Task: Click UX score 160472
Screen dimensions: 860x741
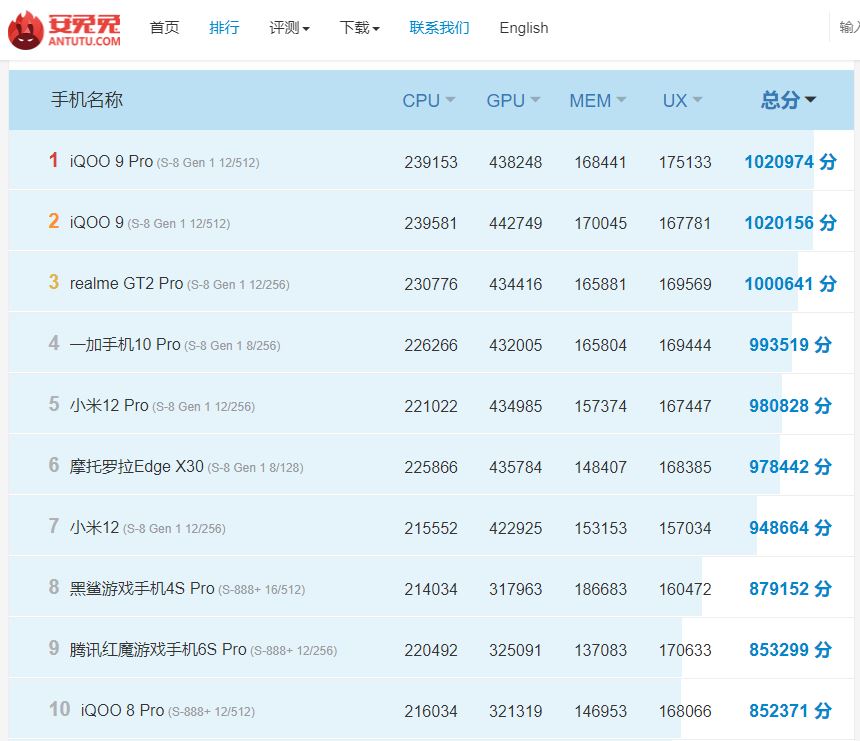Action: 685,589
